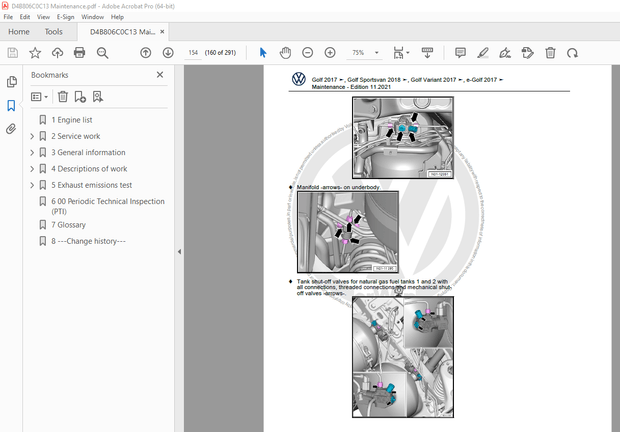Screen dimensions: 620x432
Task: Open attachments paperclip panel
Action: [11, 129]
